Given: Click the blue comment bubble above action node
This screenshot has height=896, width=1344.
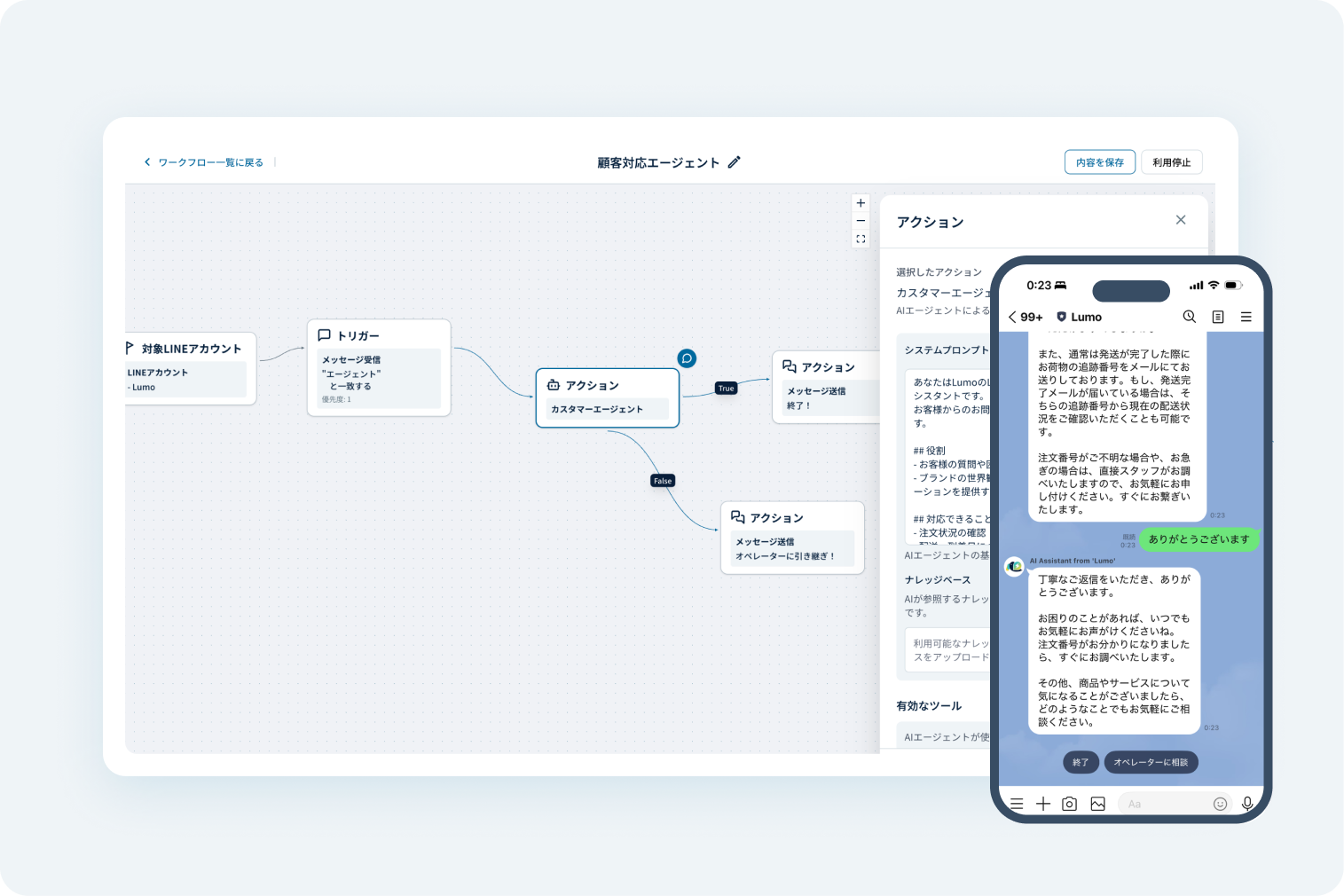Looking at the screenshot, I should (x=687, y=358).
